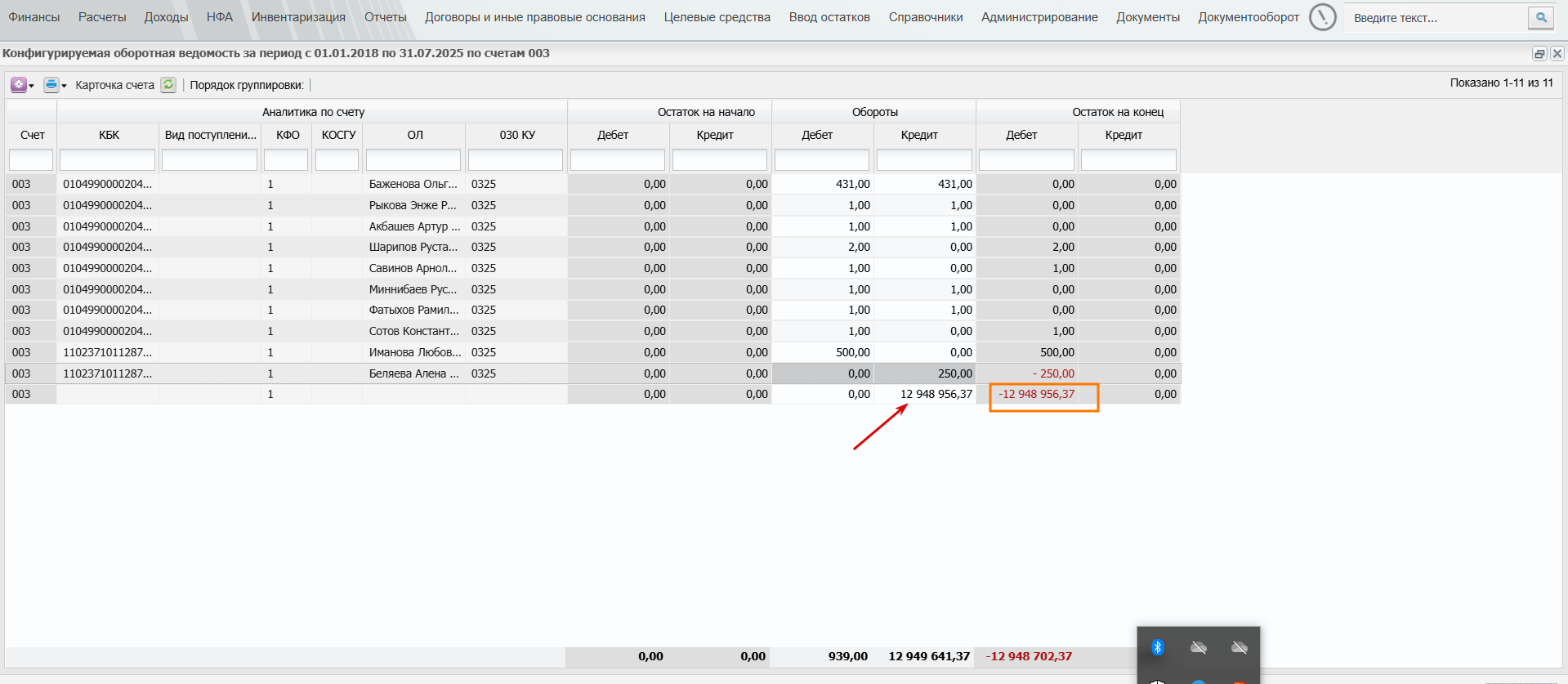Viewport: 1568px width, 684px height.
Task: Select the Шарипов Руста... row
Action: [593, 247]
